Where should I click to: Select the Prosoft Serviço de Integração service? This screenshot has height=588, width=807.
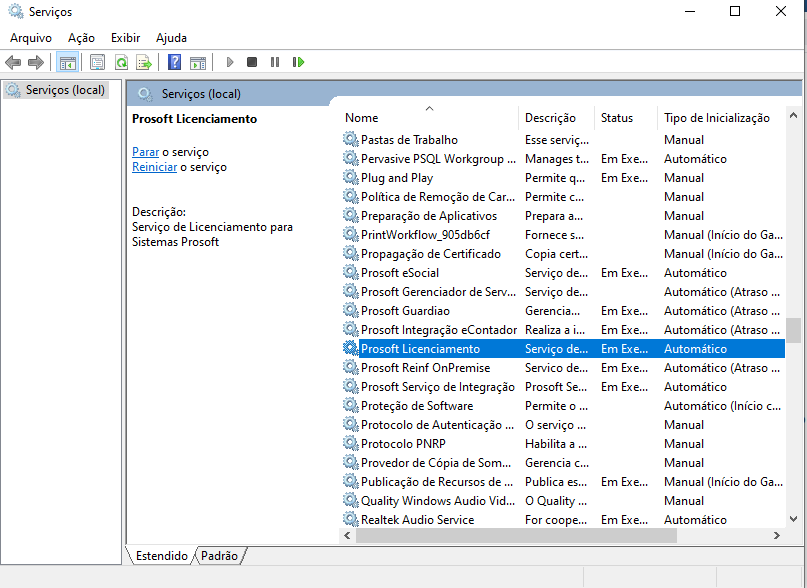point(564,387)
